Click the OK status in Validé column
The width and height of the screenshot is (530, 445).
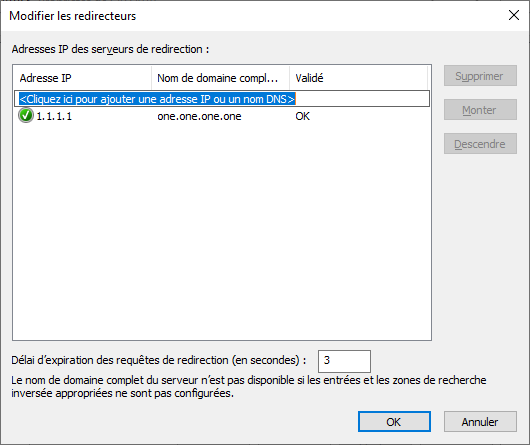coord(303,116)
